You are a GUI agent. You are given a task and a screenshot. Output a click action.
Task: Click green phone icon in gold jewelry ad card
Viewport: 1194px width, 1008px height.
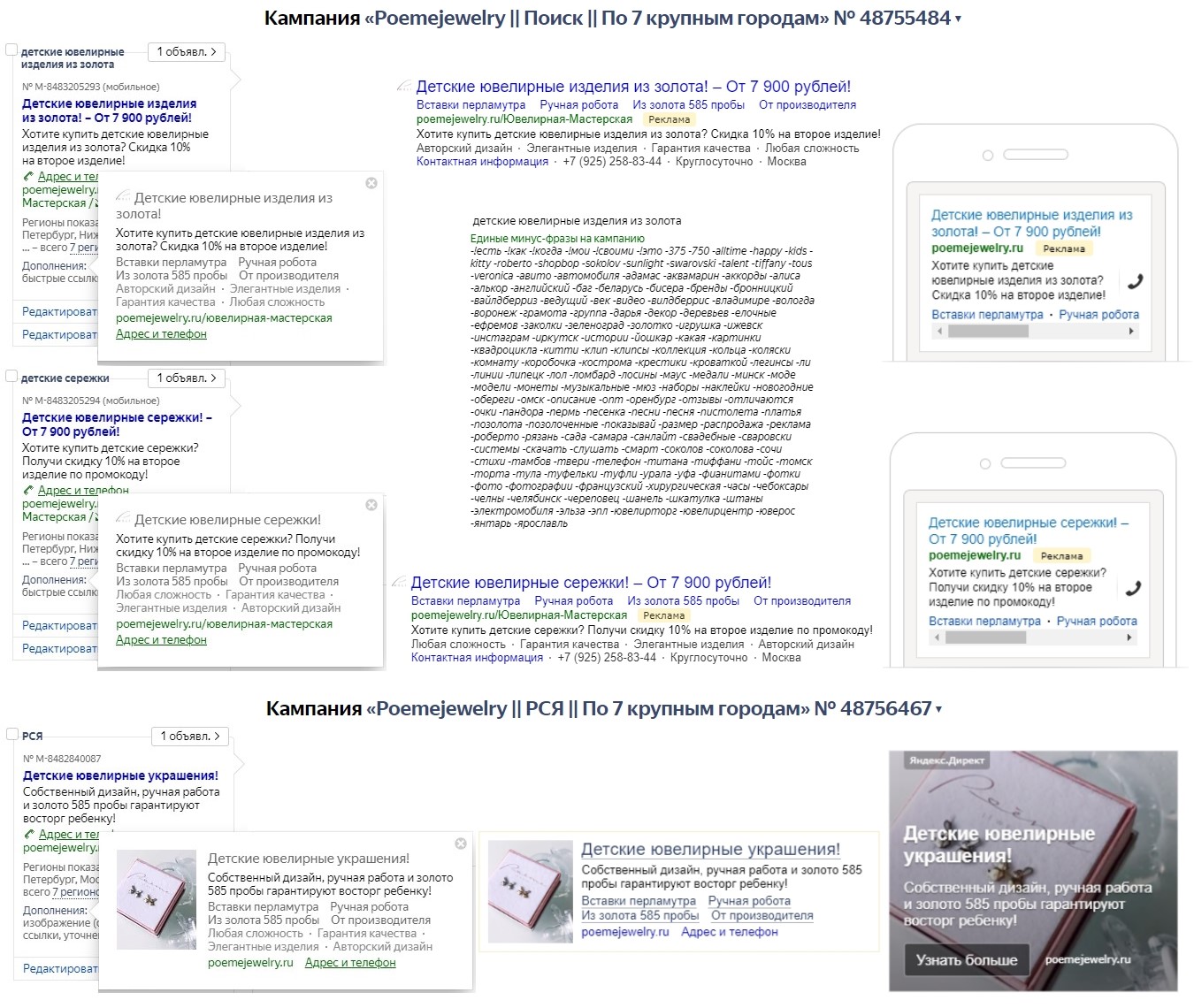click(28, 177)
